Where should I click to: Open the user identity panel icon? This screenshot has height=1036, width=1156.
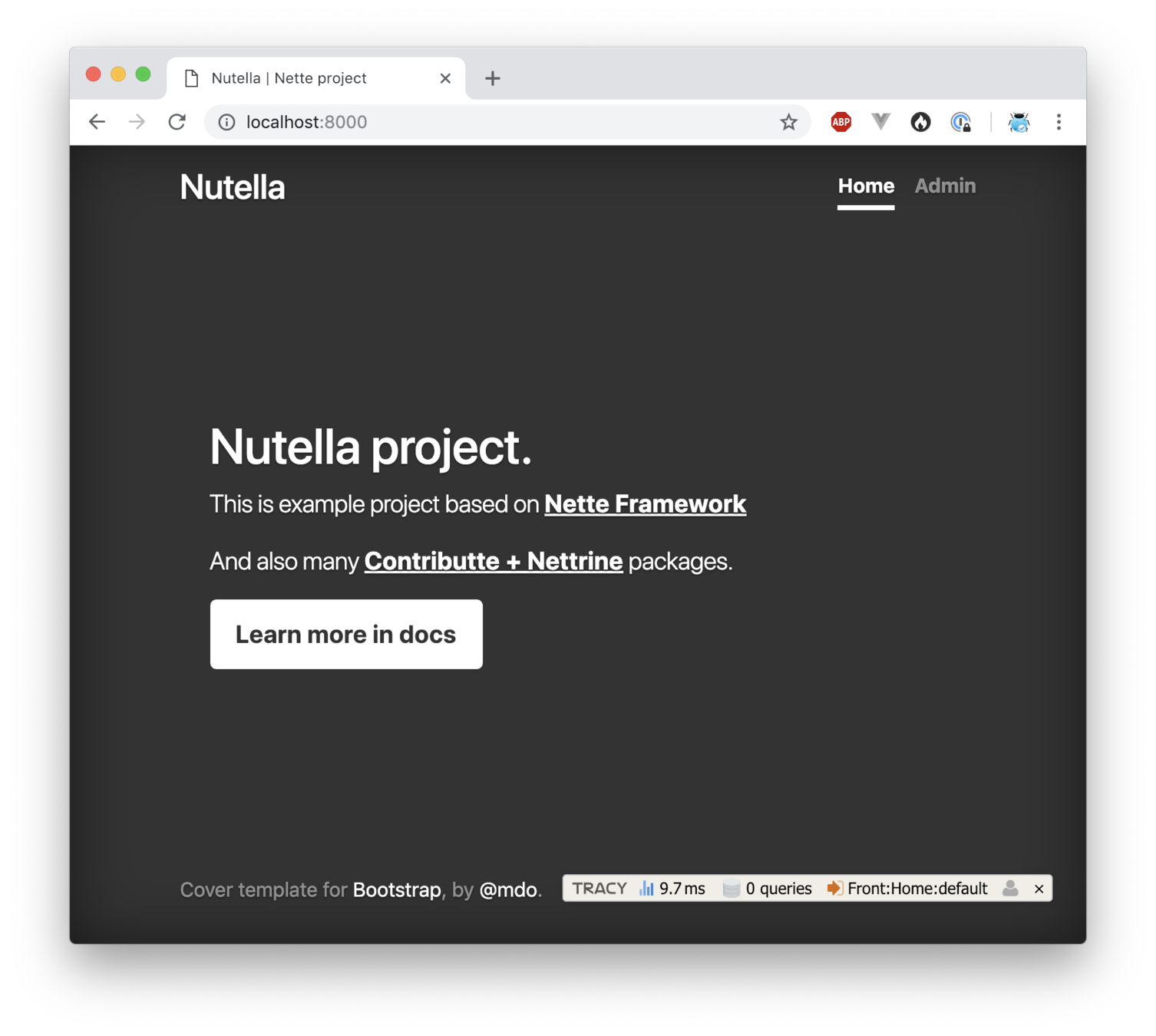pyautogui.click(x=1011, y=889)
